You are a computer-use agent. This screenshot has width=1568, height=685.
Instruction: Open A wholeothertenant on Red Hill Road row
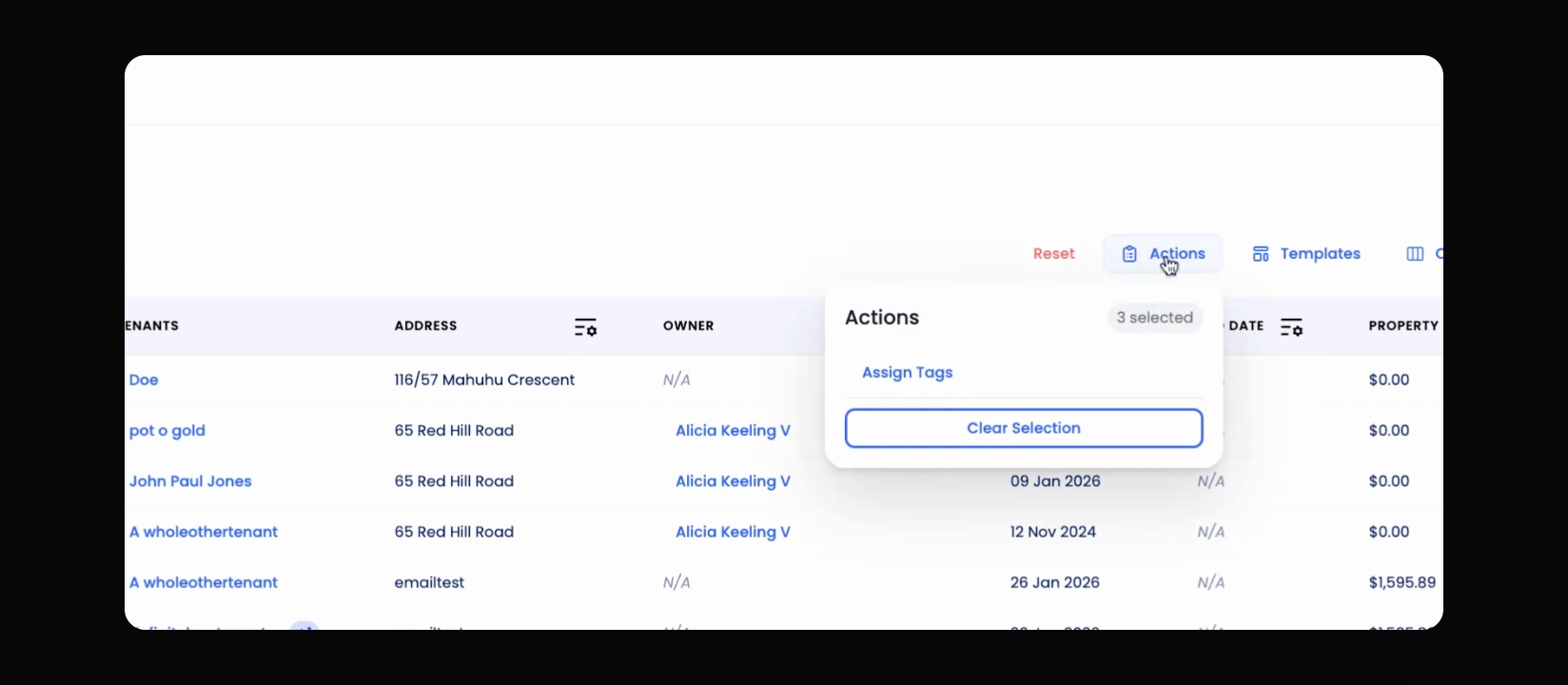pos(204,532)
